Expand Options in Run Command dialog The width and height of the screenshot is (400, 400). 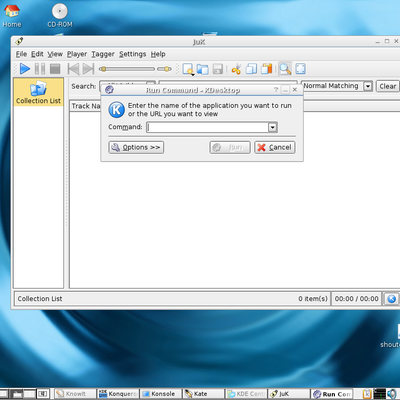point(136,147)
